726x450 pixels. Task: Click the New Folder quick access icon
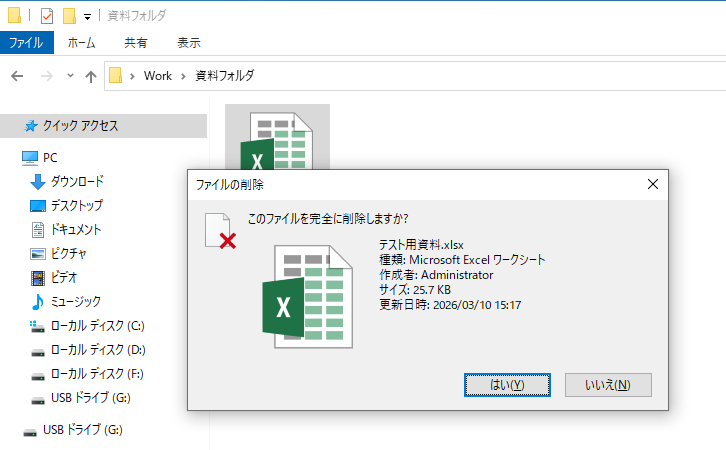pos(69,16)
